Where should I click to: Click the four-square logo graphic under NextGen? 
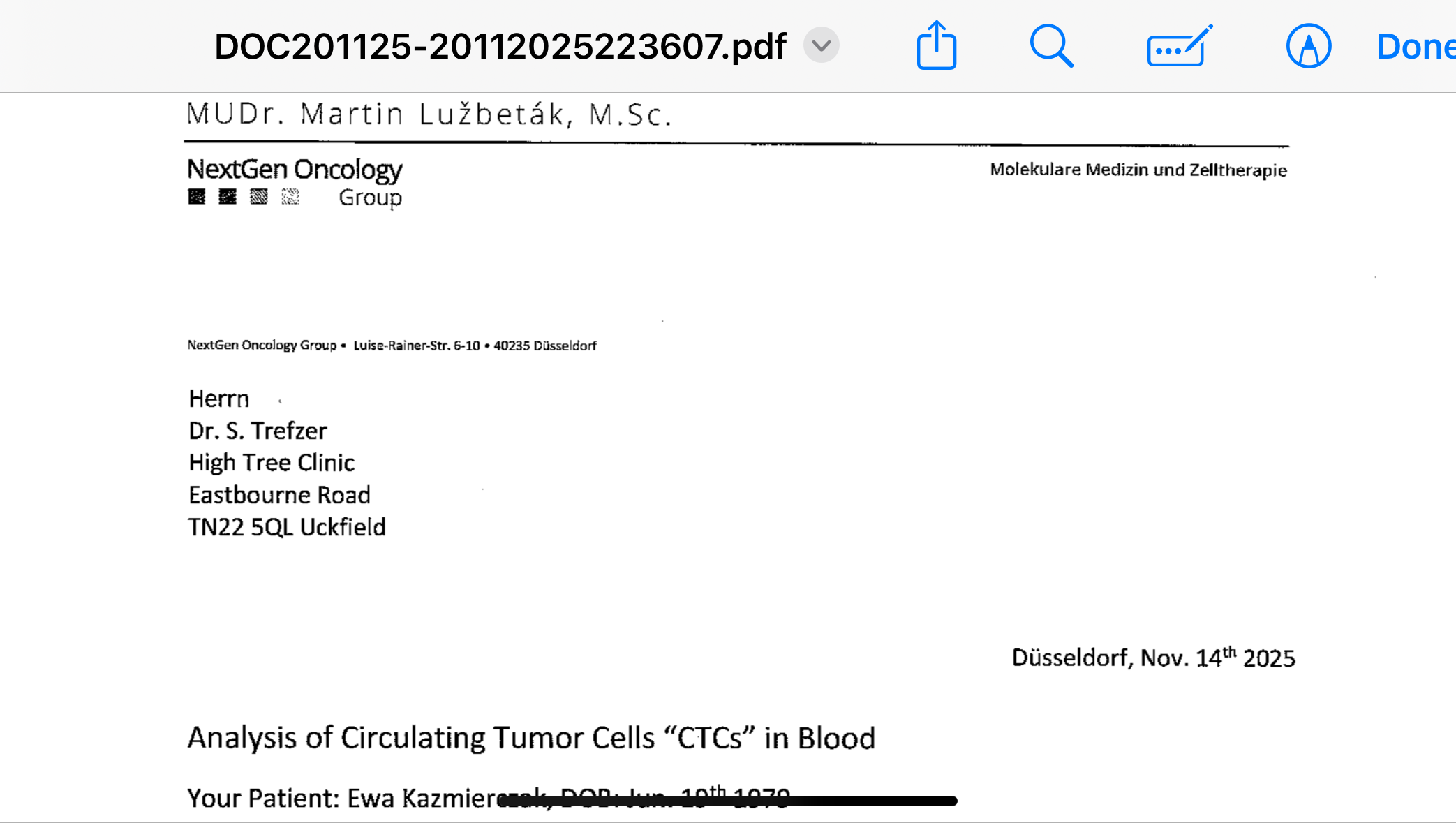pyautogui.click(x=244, y=197)
